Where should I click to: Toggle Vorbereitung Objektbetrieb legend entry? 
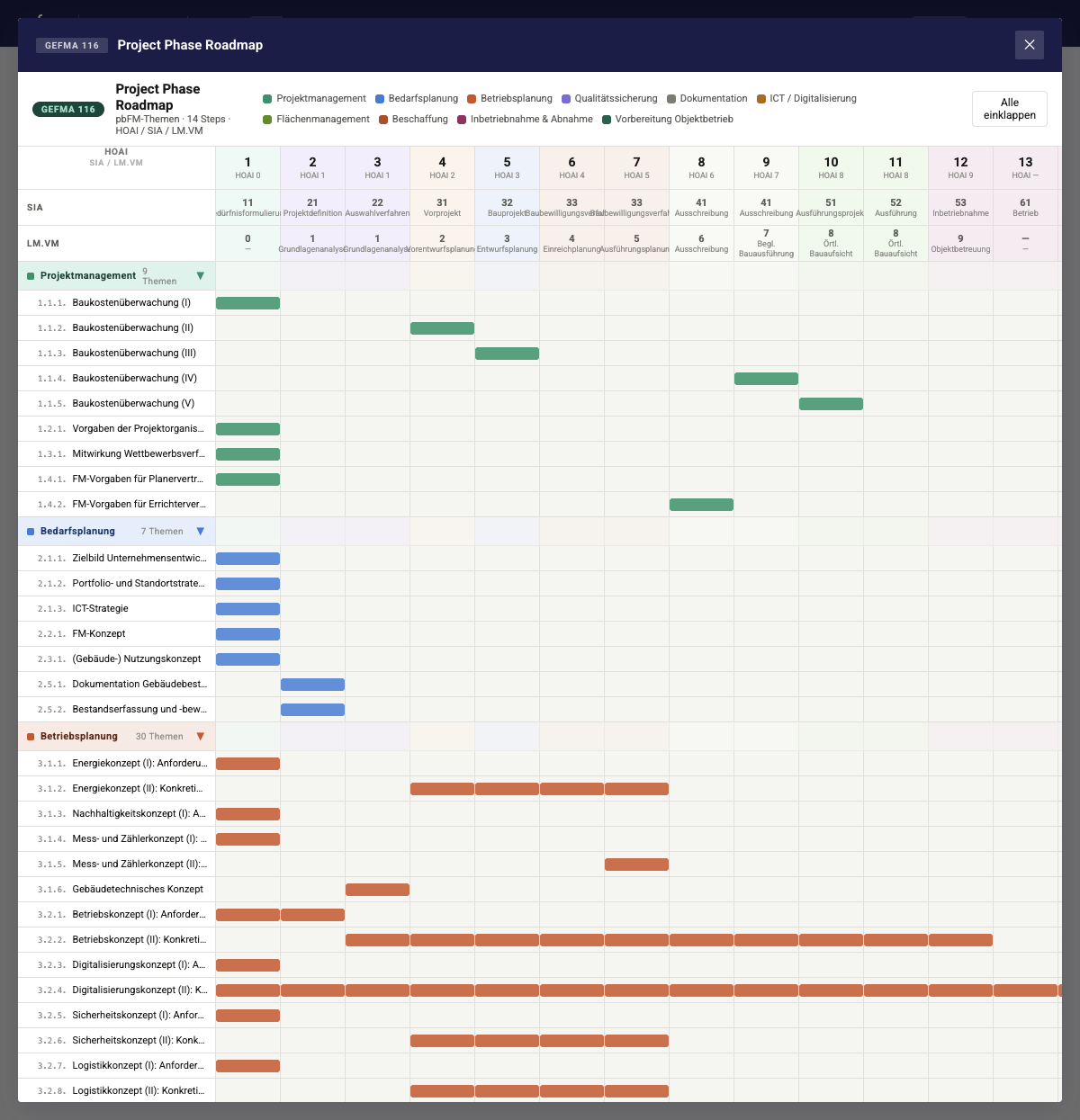[x=668, y=120]
